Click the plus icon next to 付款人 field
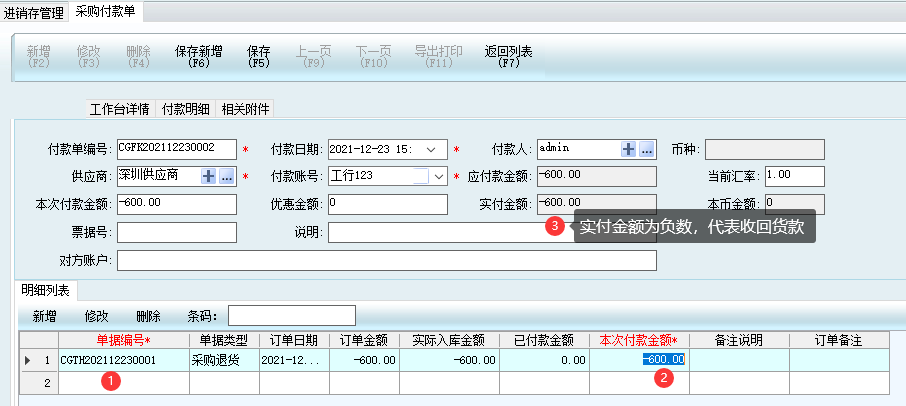 click(x=629, y=149)
